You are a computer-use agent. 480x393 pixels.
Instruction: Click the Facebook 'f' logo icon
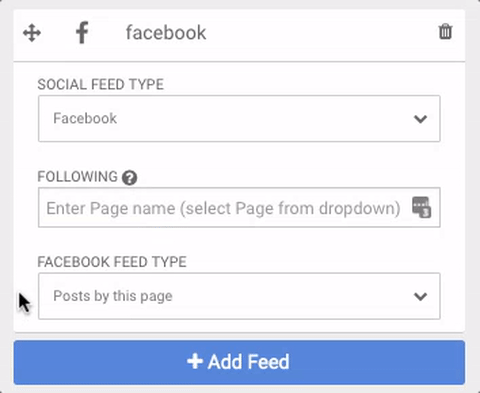tap(82, 33)
